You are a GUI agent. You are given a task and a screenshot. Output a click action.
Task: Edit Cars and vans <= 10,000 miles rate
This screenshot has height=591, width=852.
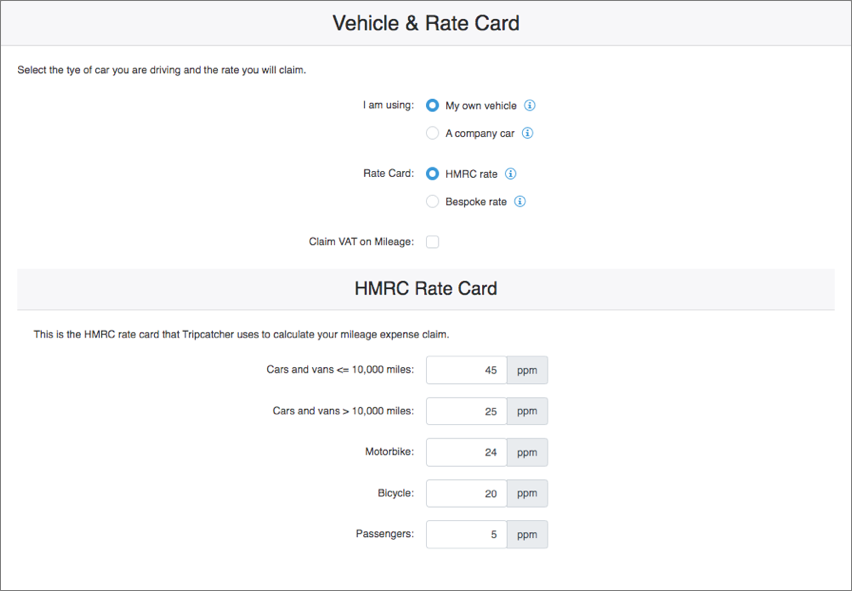[x=466, y=370]
